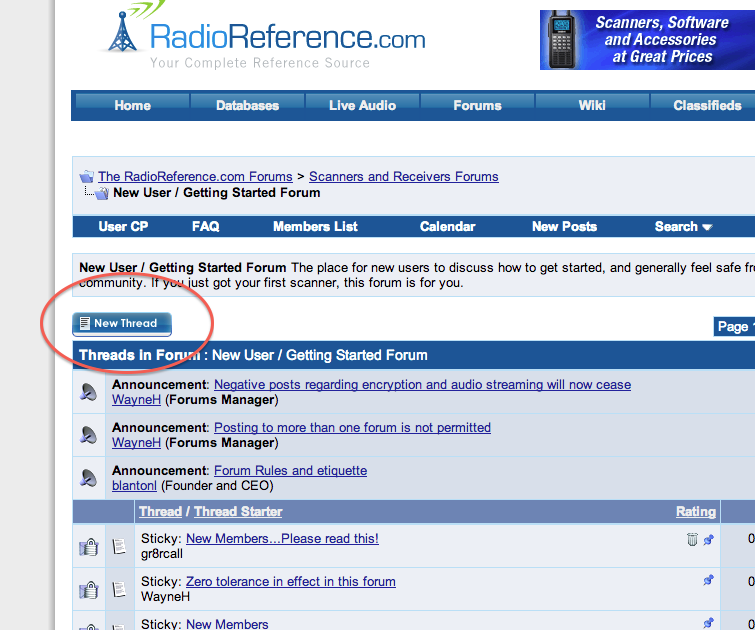The image size is (755, 630).
Task: Click megaphone icon beside Forum Rules announcement
Action: click(89, 478)
